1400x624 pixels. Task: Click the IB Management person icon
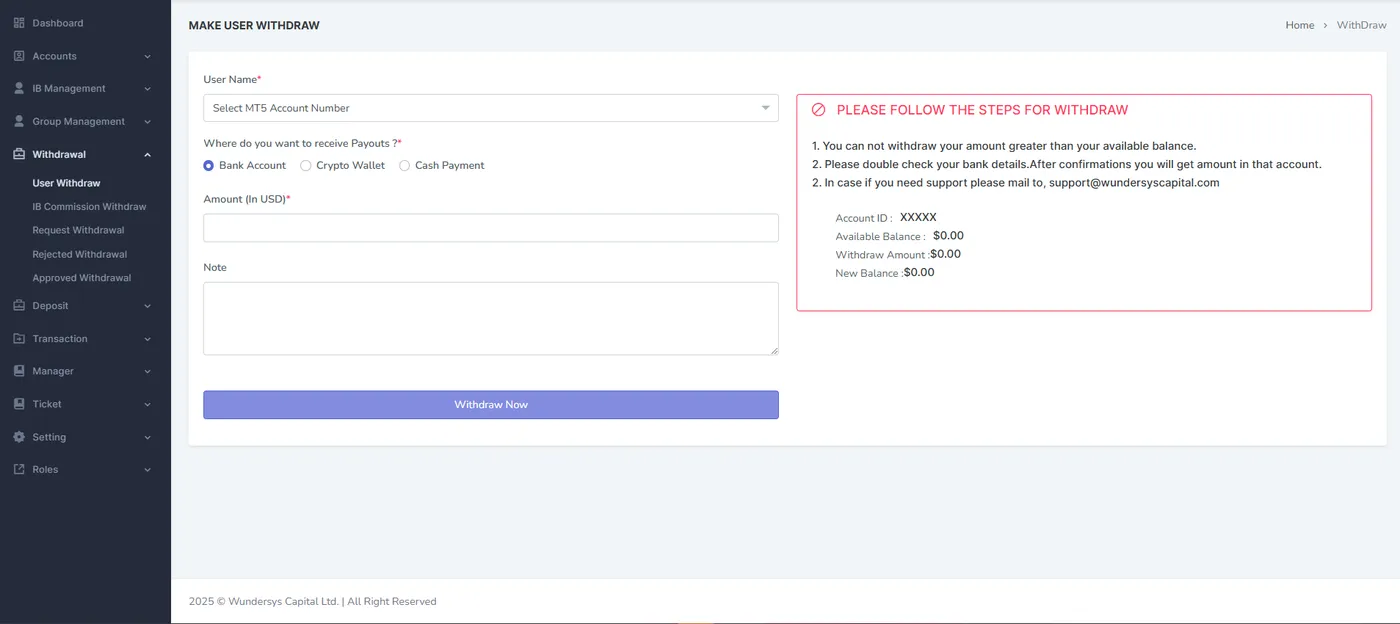click(x=19, y=88)
